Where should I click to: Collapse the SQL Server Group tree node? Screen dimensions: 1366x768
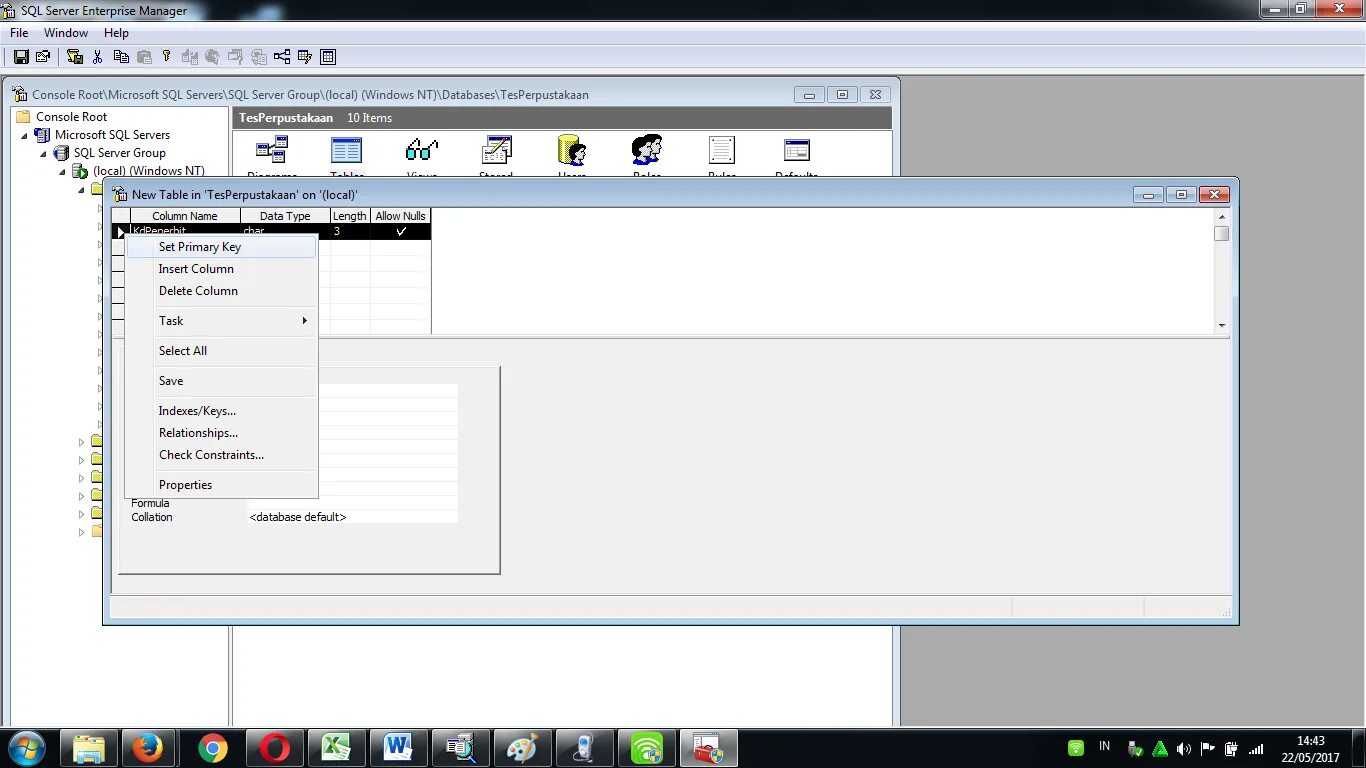(x=43, y=153)
